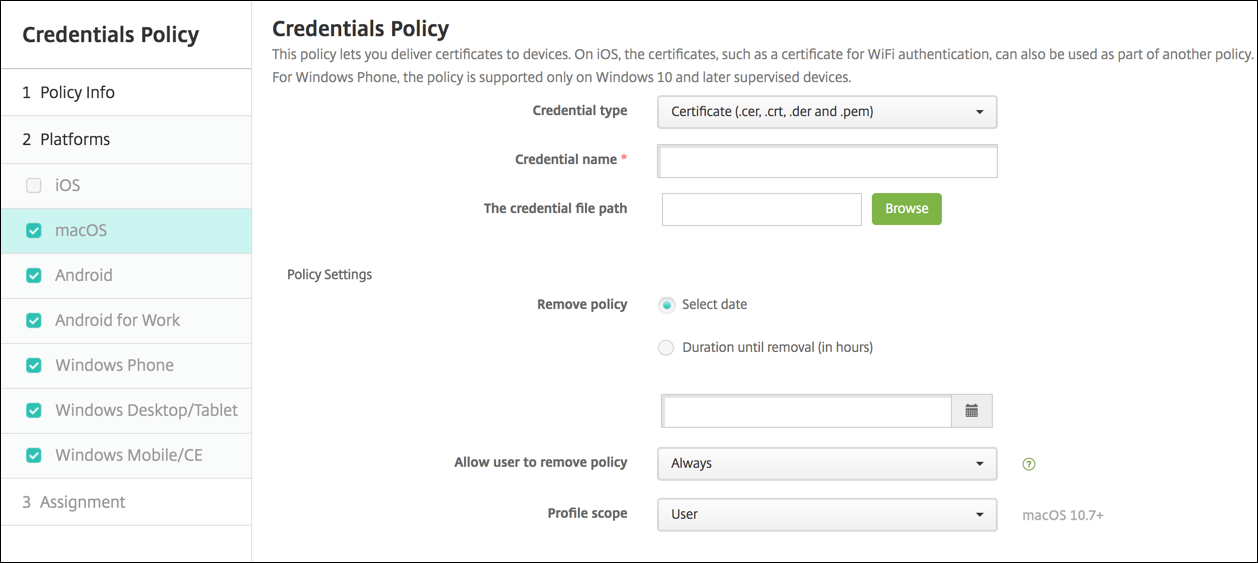1258x563 pixels.
Task: Open the calendar date picker icon
Action: click(x=971, y=411)
